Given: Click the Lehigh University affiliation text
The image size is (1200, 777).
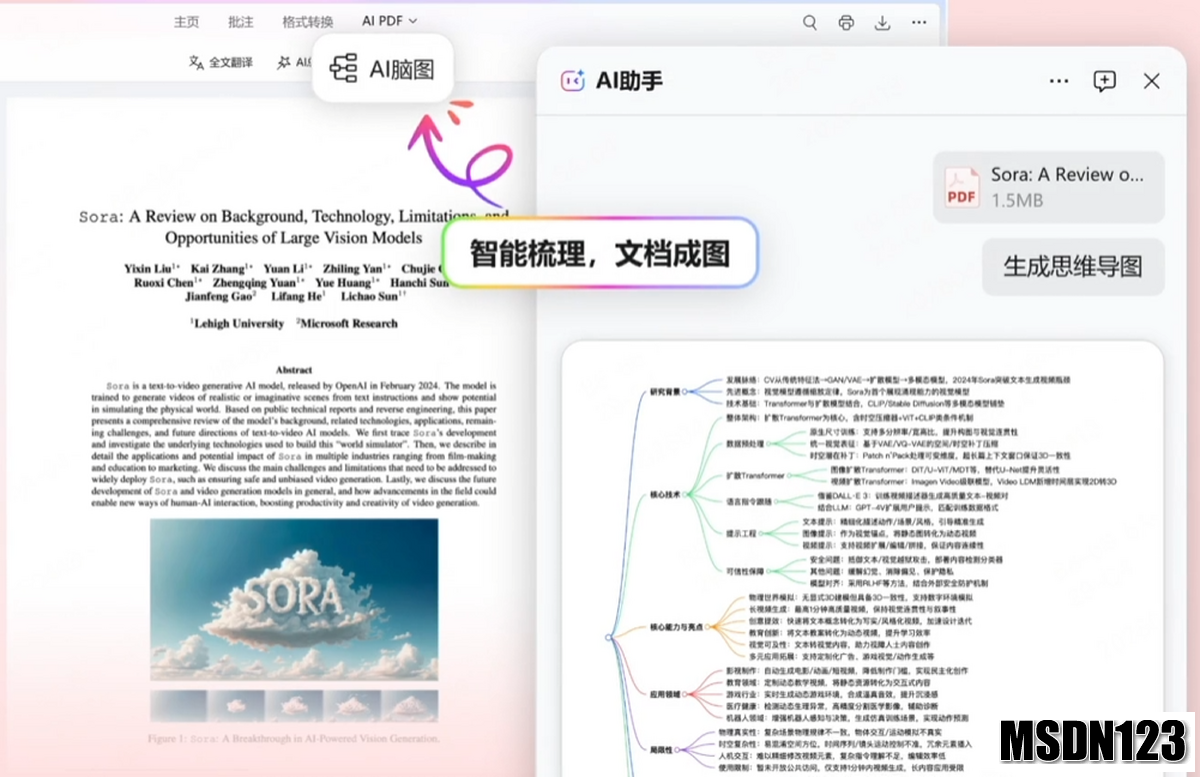Looking at the screenshot, I should [x=236, y=323].
